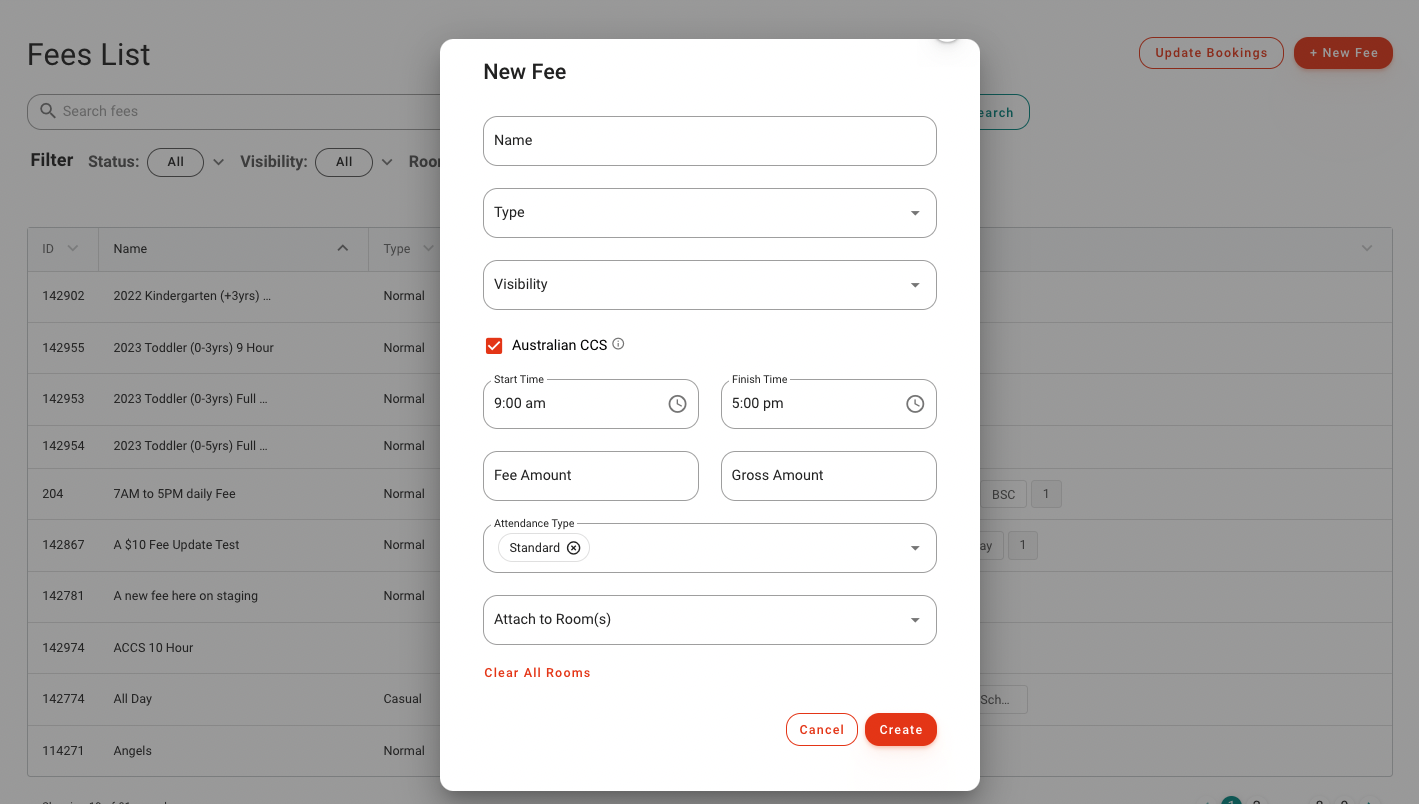Select the Gross Amount field

pyautogui.click(x=828, y=476)
